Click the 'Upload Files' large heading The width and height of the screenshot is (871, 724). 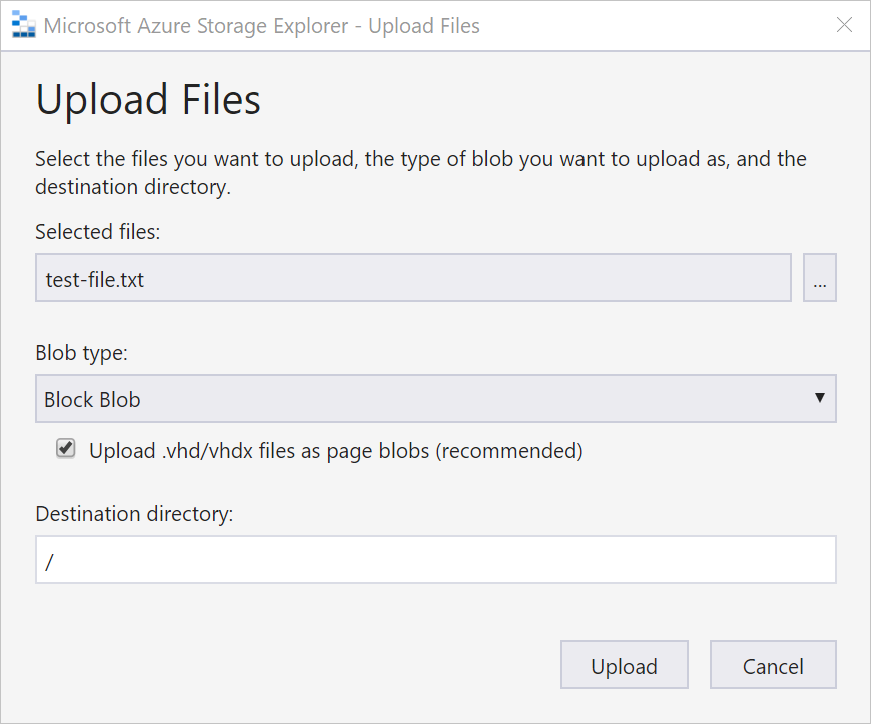pyautogui.click(x=148, y=100)
